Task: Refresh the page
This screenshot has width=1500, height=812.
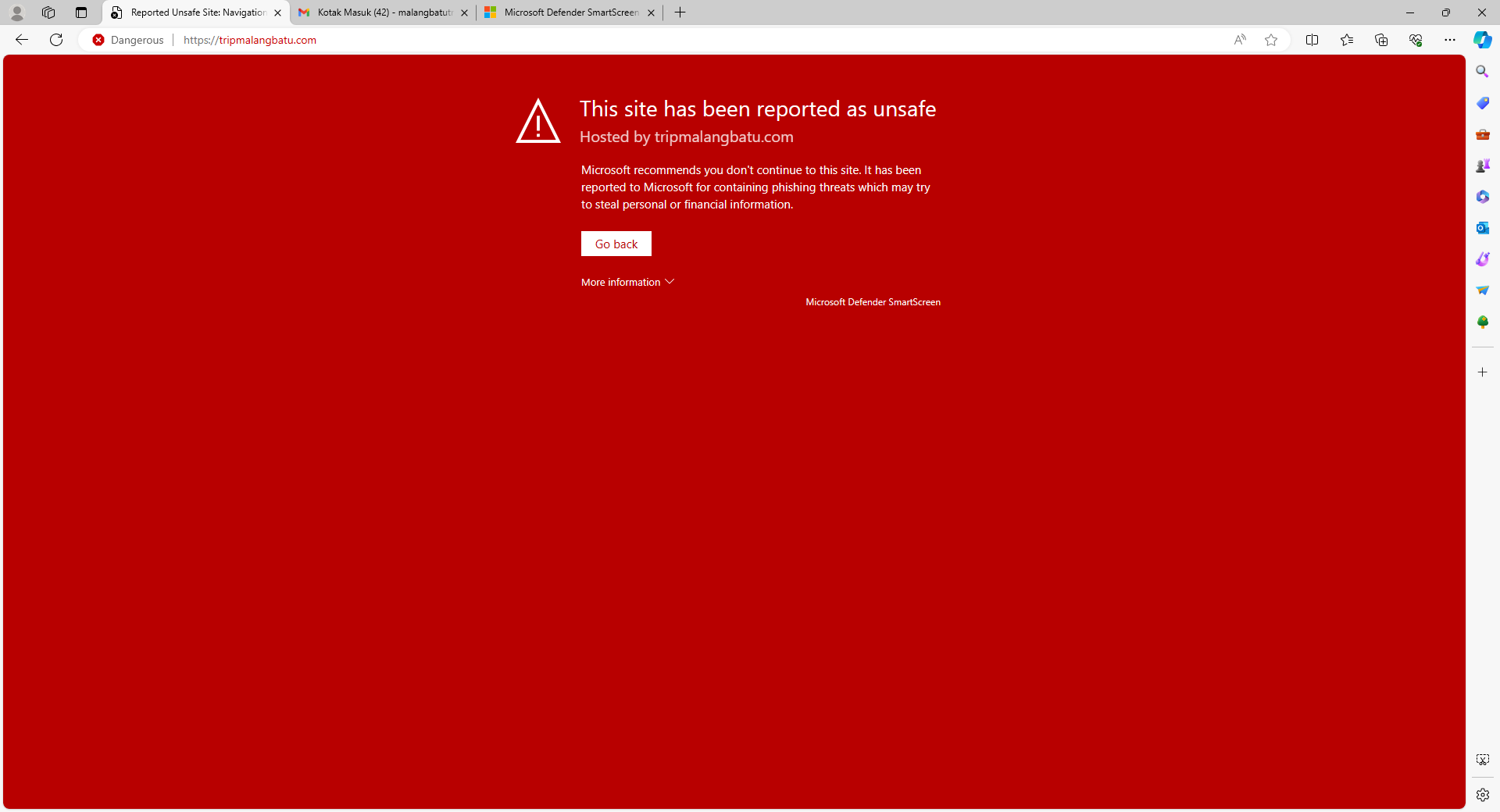Action: click(56, 40)
